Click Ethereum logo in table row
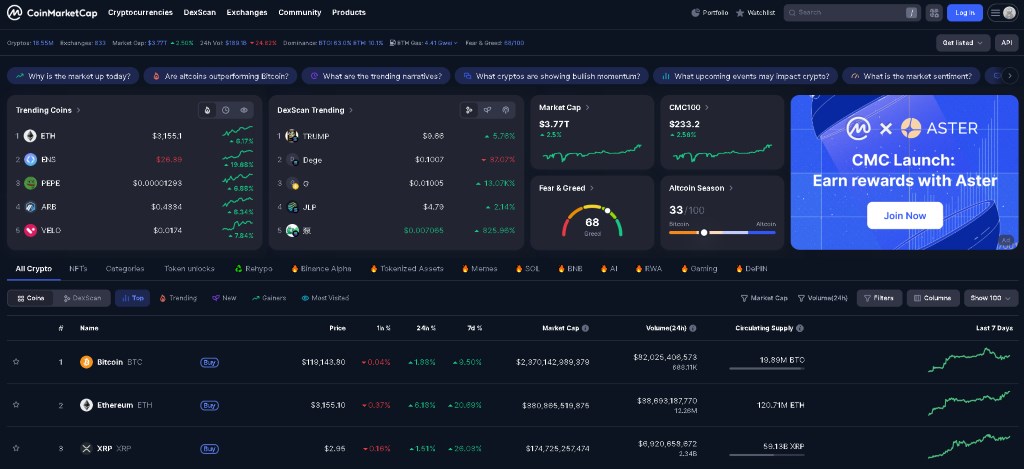The height and width of the screenshot is (469, 1024). pos(86,405)
